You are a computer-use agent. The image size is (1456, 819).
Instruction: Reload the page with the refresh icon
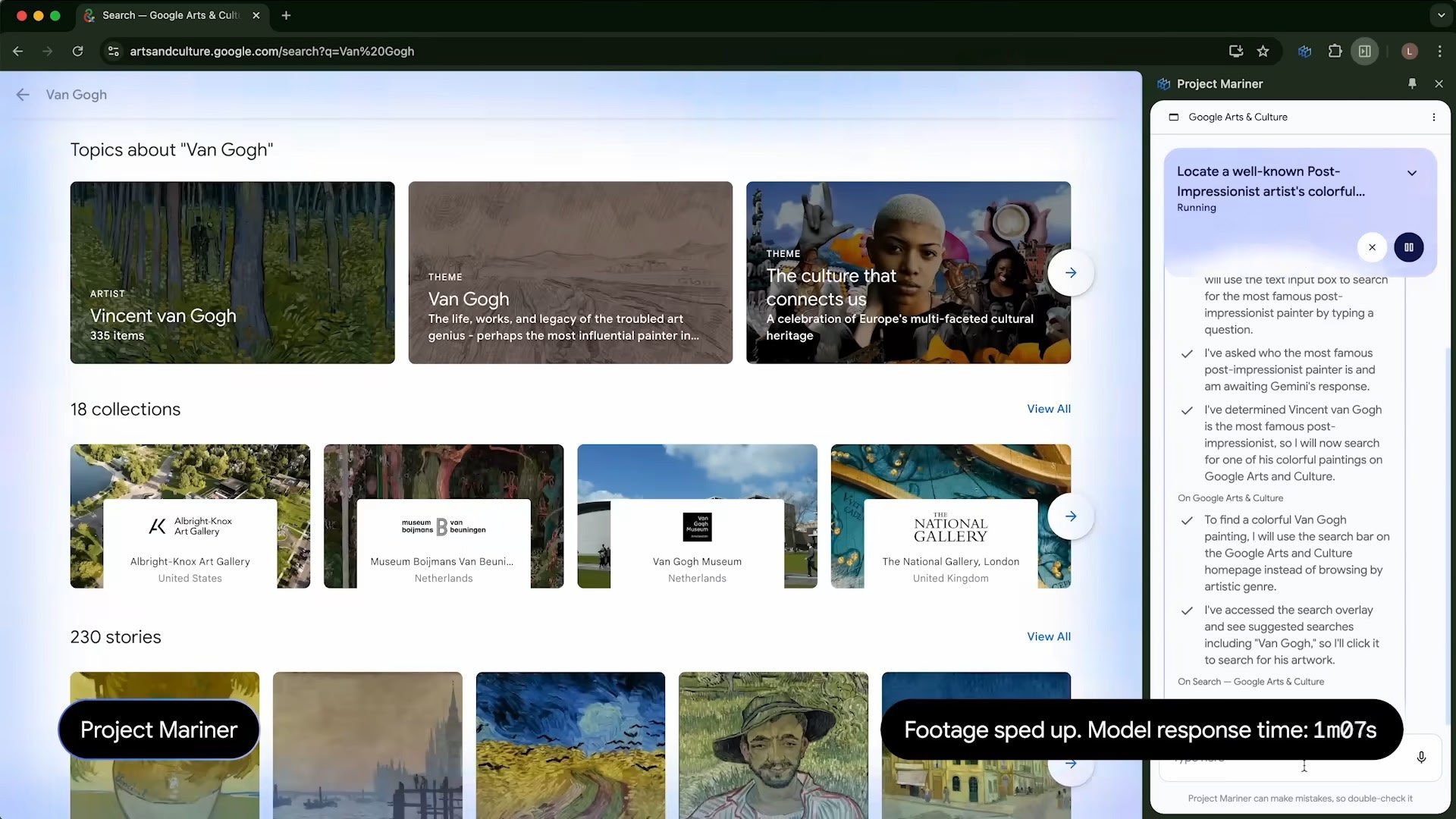pyautogui.click(x=77, y=52)
